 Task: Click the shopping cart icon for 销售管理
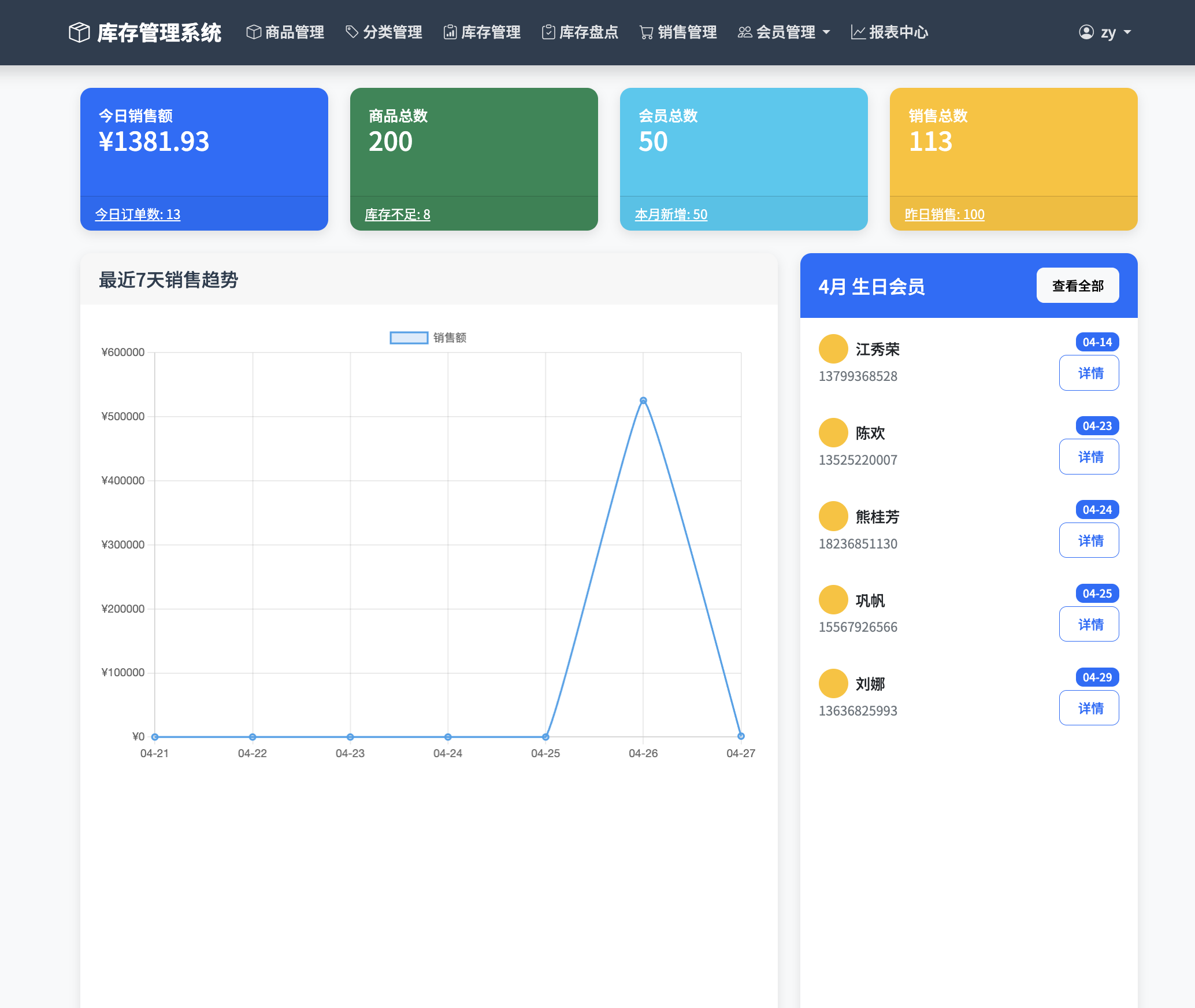coord(646,32)
